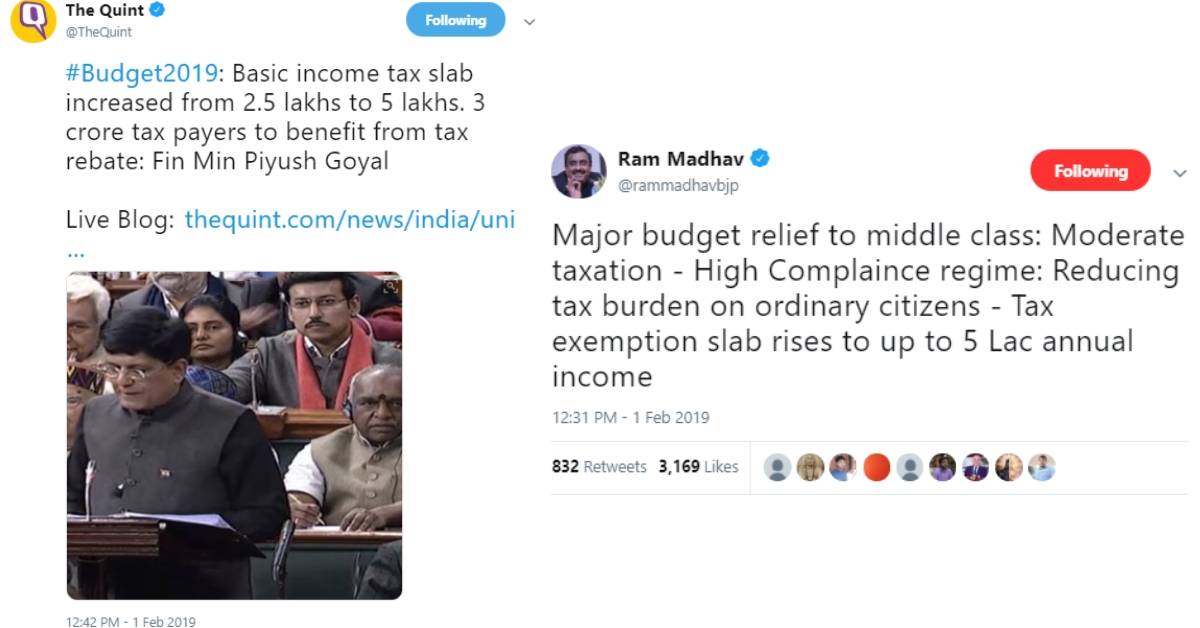Open the parliament photo in The Quint tweet
The image size is (1200, 628).
[x=234, y=436]
